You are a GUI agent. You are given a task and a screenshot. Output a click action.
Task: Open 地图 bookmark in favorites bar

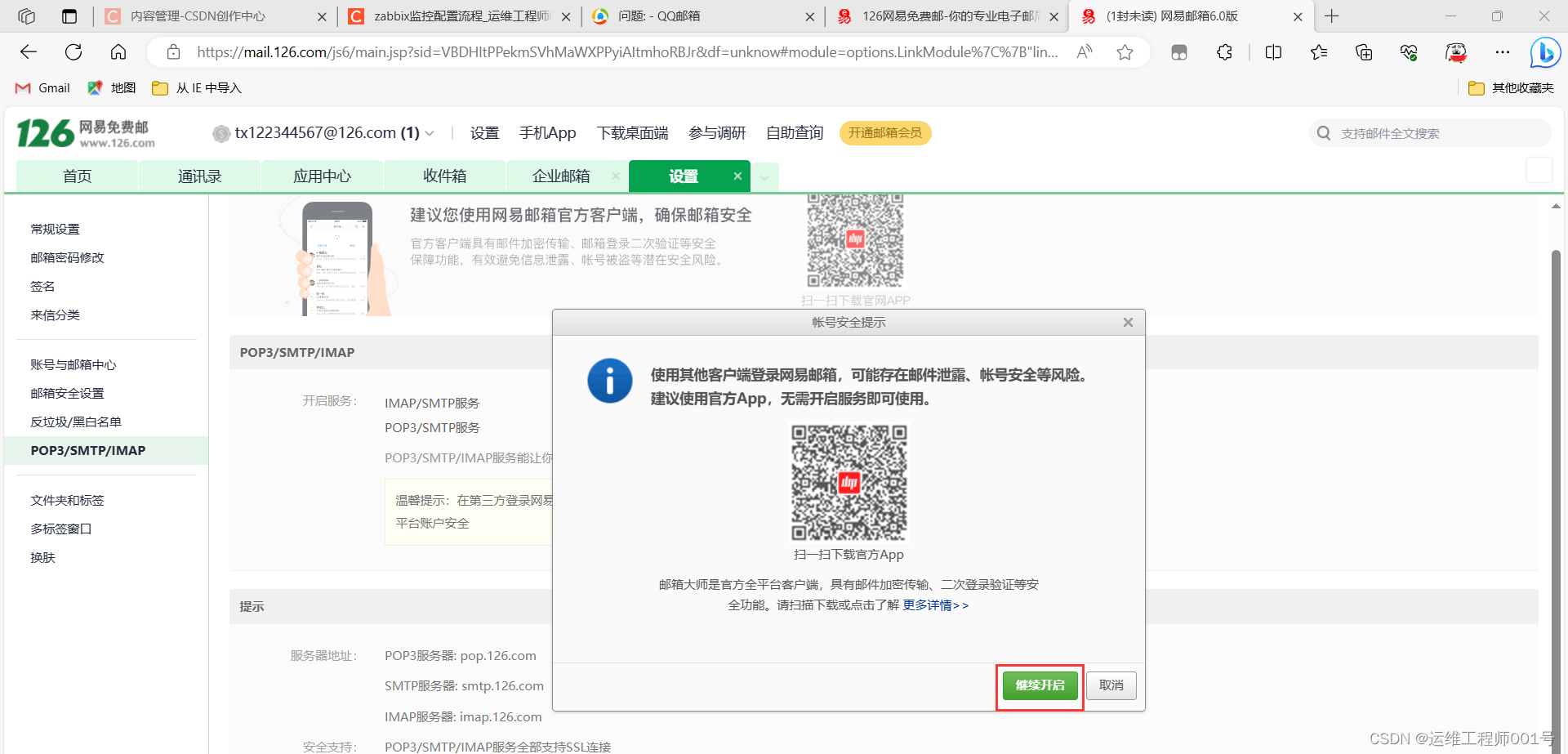pos(112,88)
